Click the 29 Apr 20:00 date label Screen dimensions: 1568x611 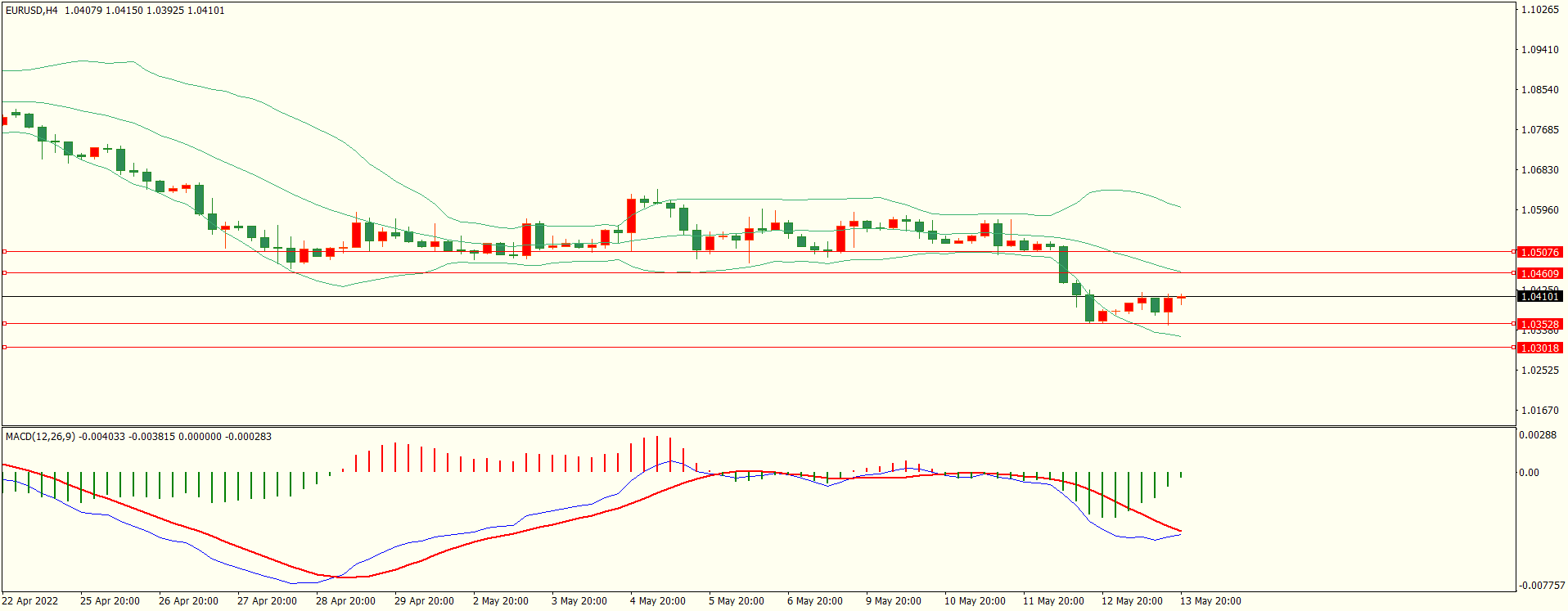pyautogui.click(x=424, y=601)
